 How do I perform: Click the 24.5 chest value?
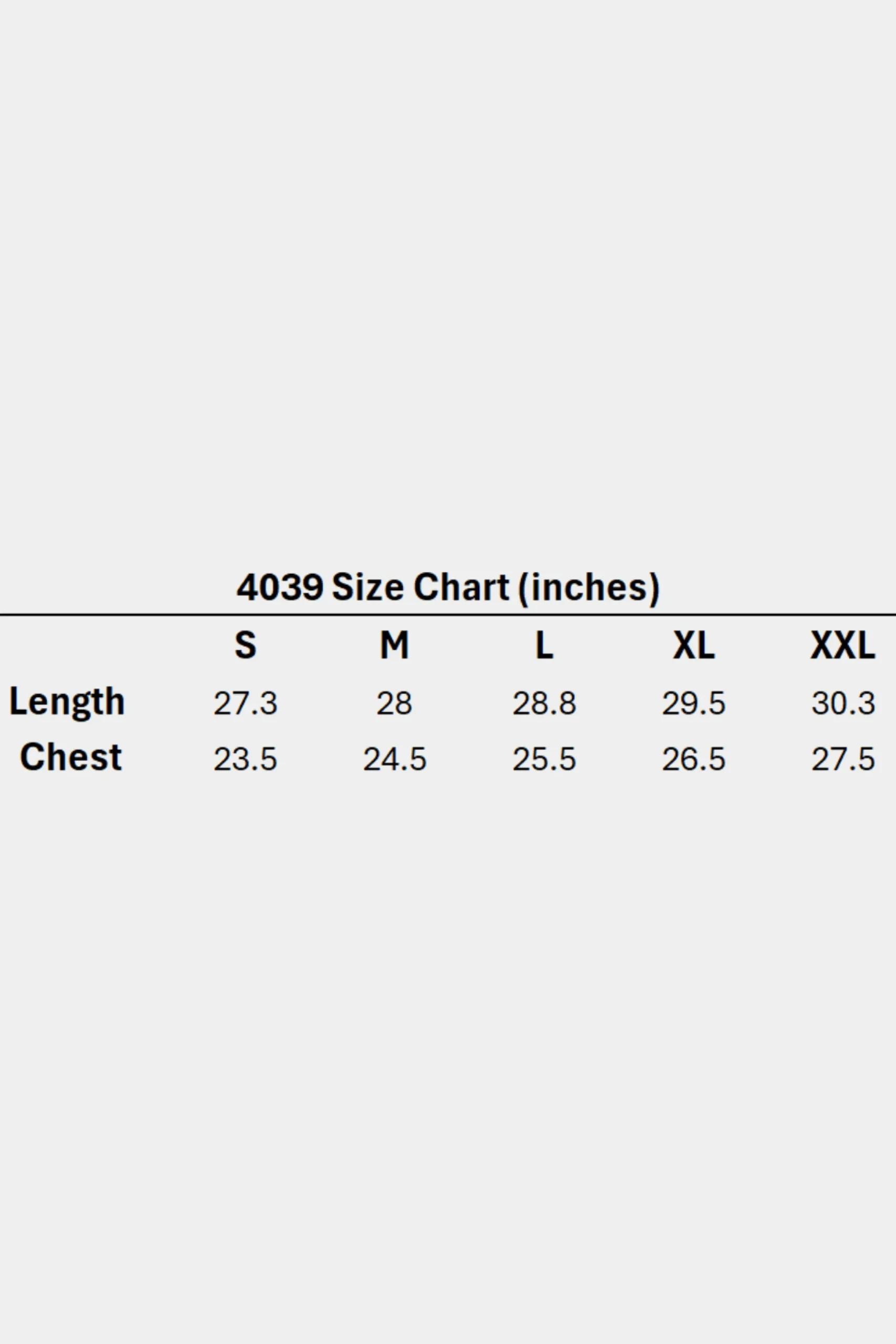[395, 760]
